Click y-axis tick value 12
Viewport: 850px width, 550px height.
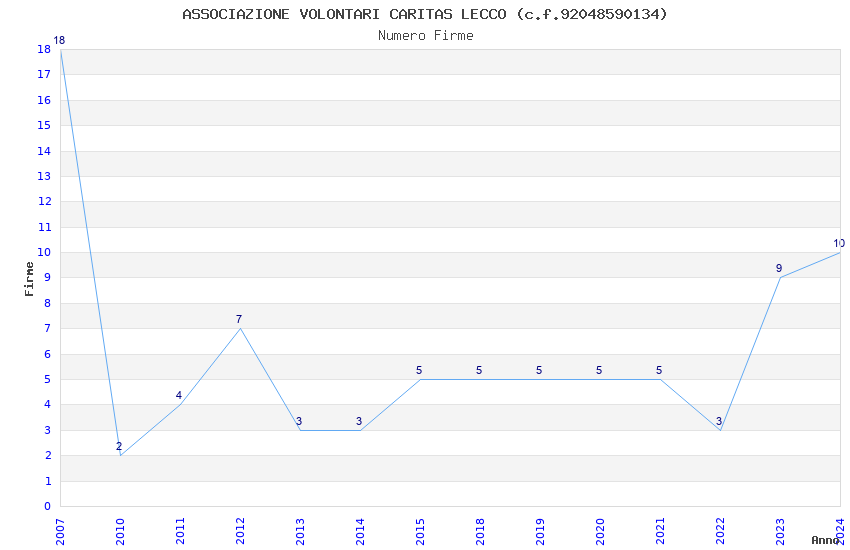(44, 202)
